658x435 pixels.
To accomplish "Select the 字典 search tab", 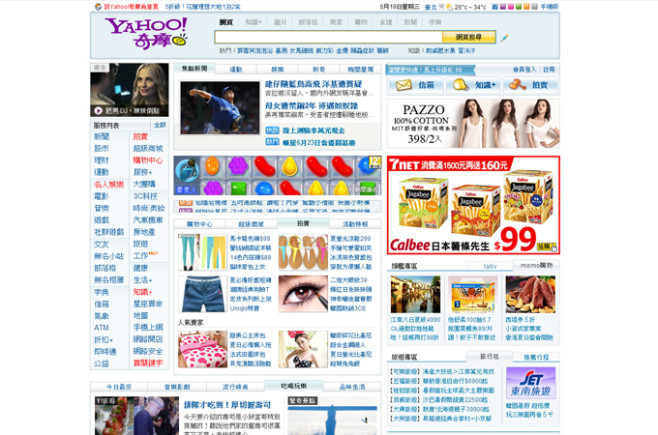I will (x=435, y=22).
